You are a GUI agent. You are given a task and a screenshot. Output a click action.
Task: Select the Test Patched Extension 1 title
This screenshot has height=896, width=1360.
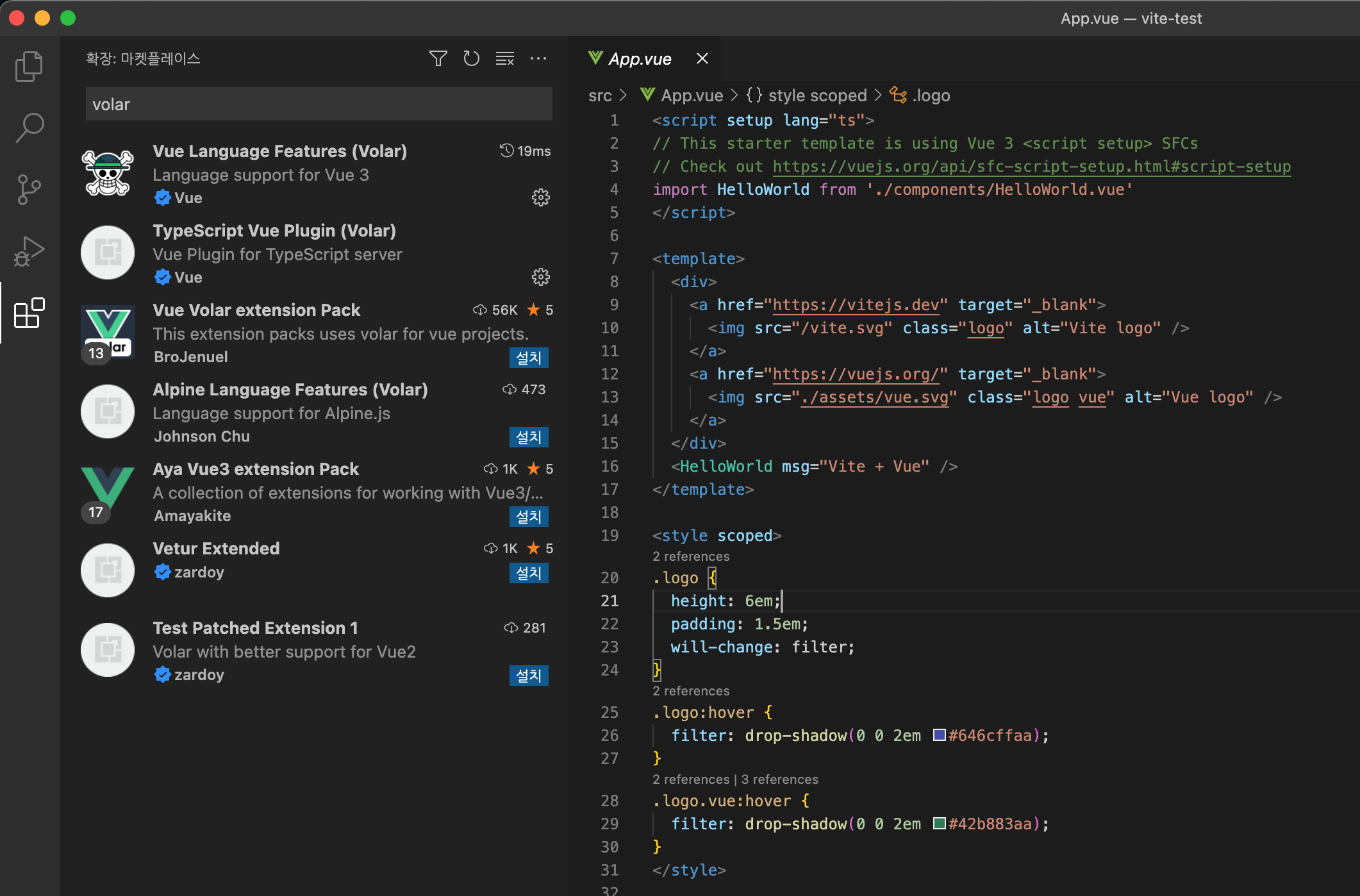coord(255,628)
